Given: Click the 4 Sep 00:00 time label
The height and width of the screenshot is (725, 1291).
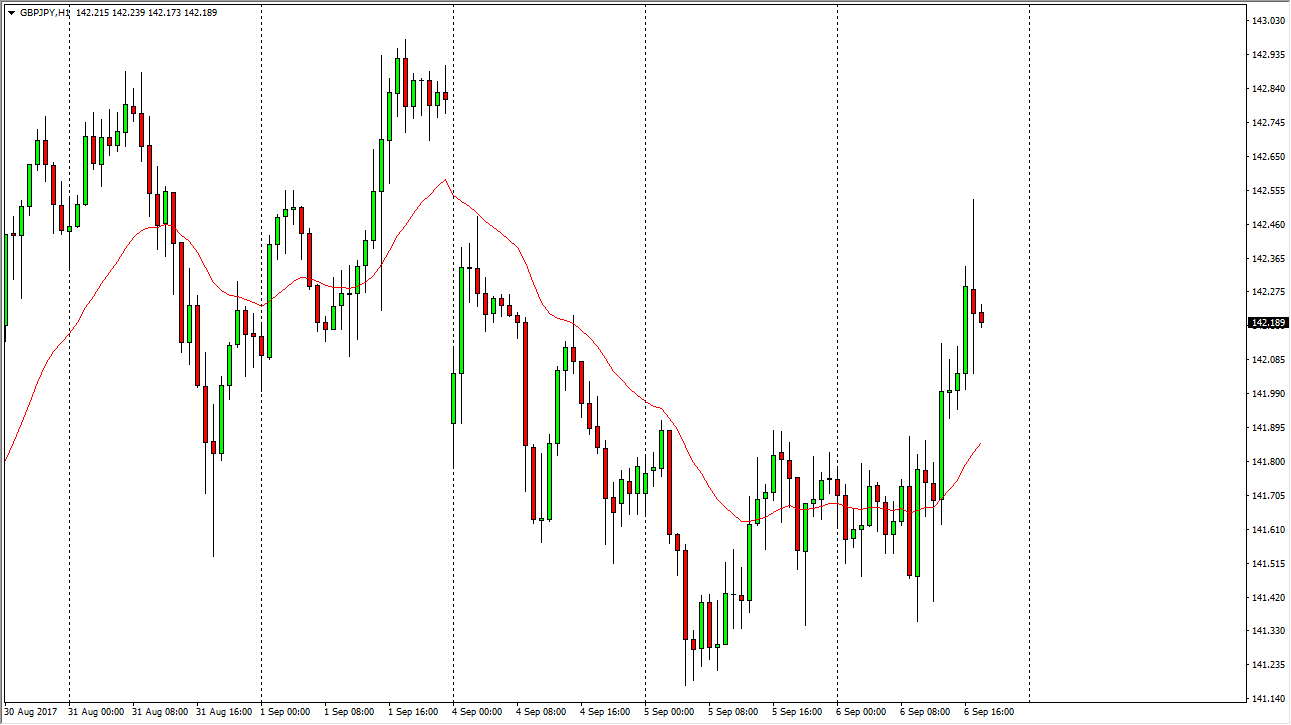Looking at the screenshot, I should coord(478,712).
